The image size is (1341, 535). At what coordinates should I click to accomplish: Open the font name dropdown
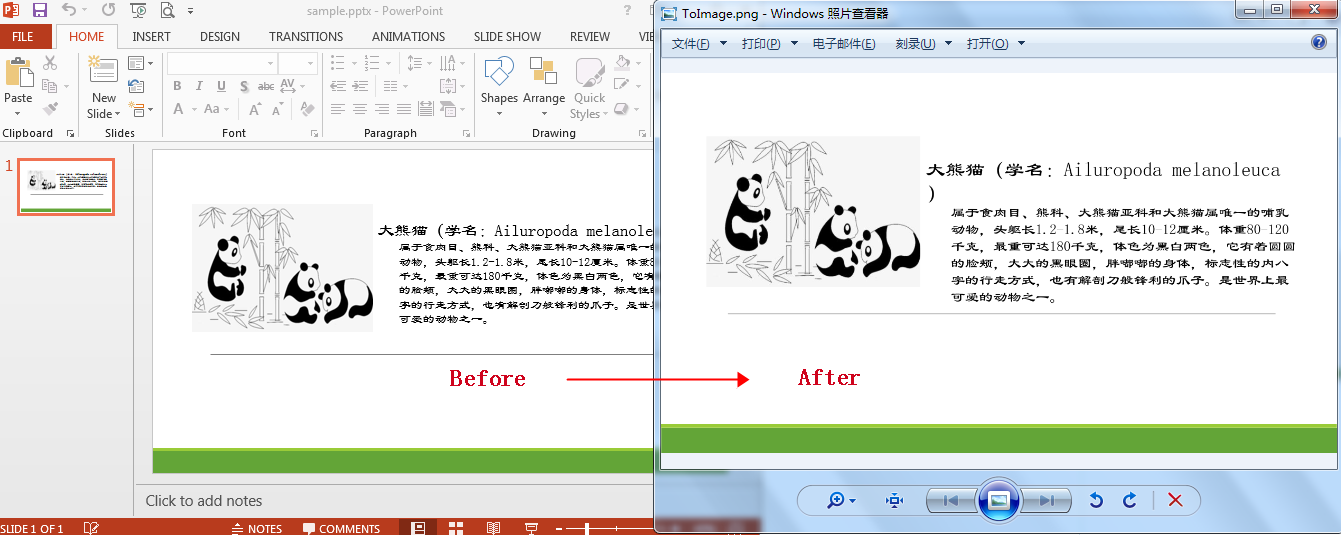[x=270, y=63]
